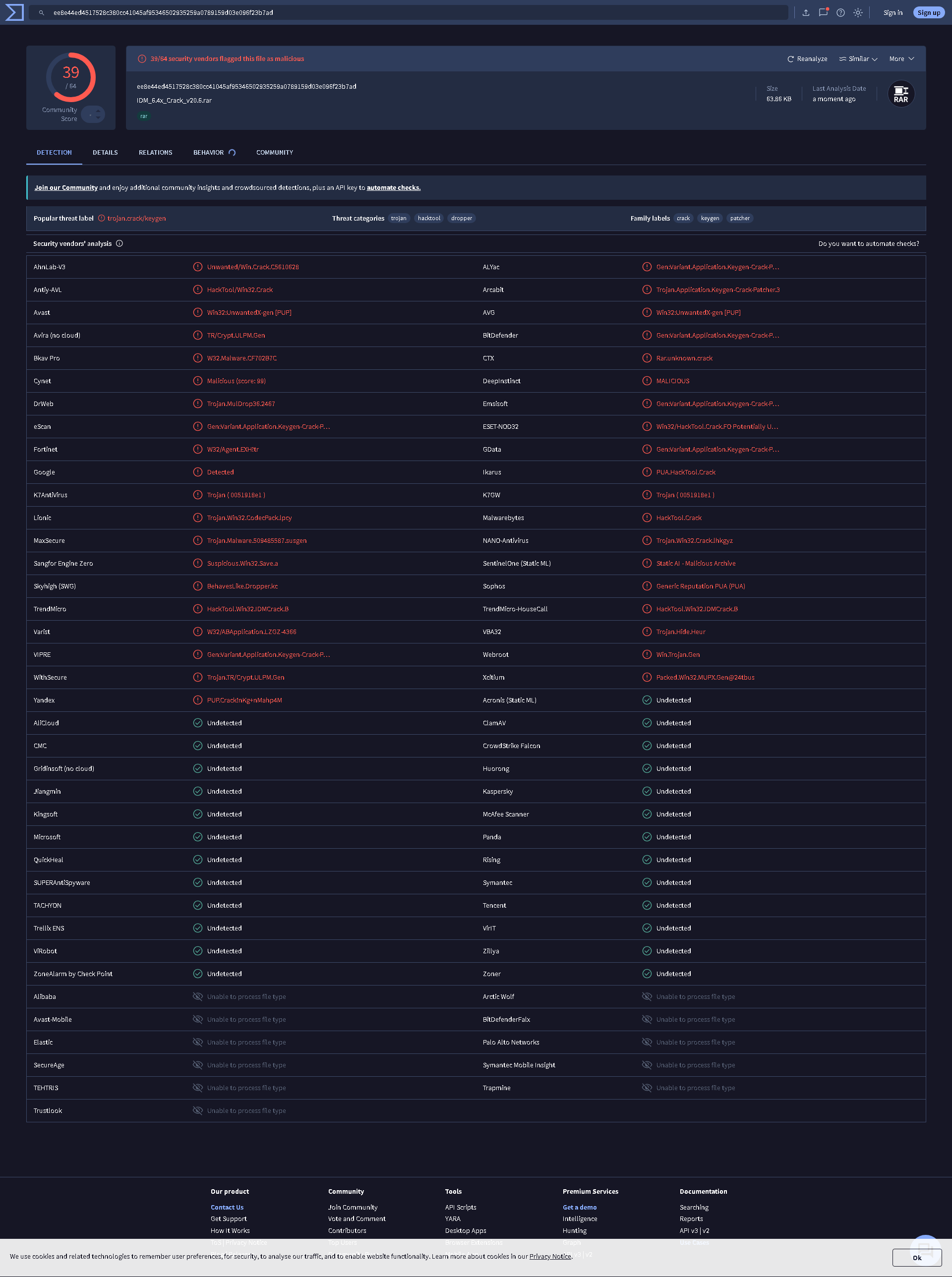Click the Community Score vote arrows control
Image resolution: width=952 pixels, height=1277 pixels.
[93, 115]
